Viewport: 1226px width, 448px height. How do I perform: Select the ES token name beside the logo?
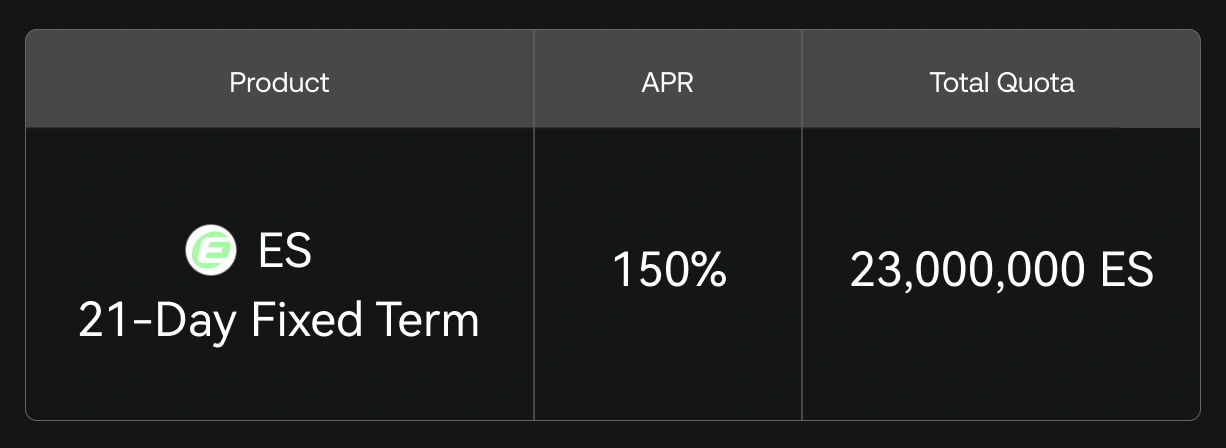(285, 250)
